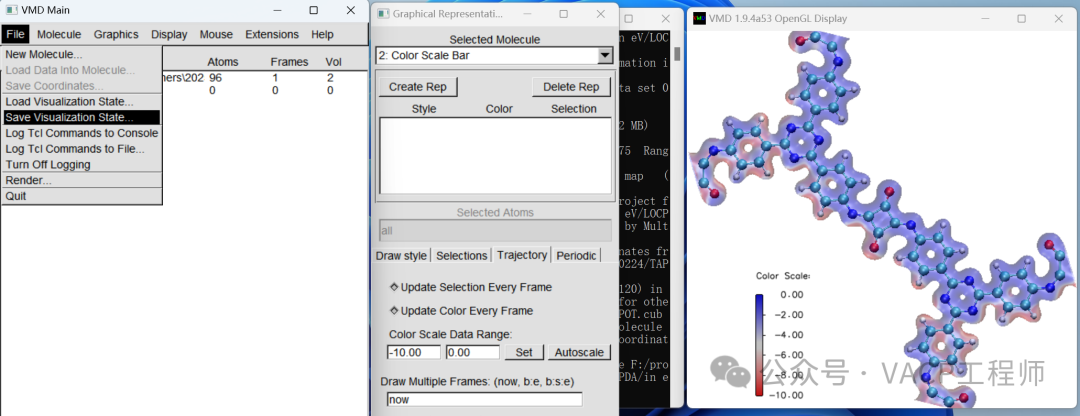The width and height of the screenshot is (1080, 416).
Task: Click the Graphical Representations window title icon
Action: click(384, 14)
